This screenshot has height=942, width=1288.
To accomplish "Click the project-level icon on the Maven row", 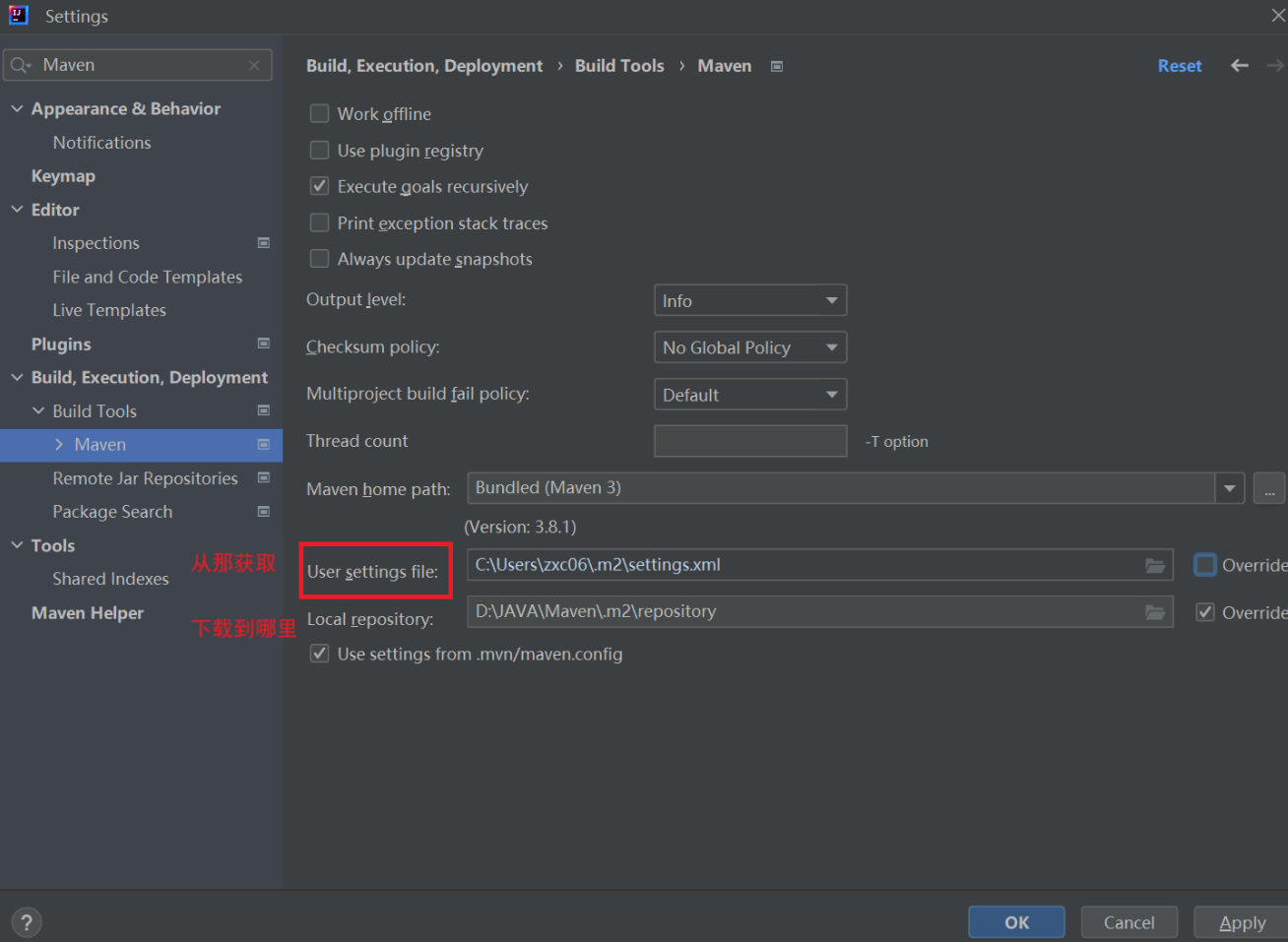I will tap(264, 445).
